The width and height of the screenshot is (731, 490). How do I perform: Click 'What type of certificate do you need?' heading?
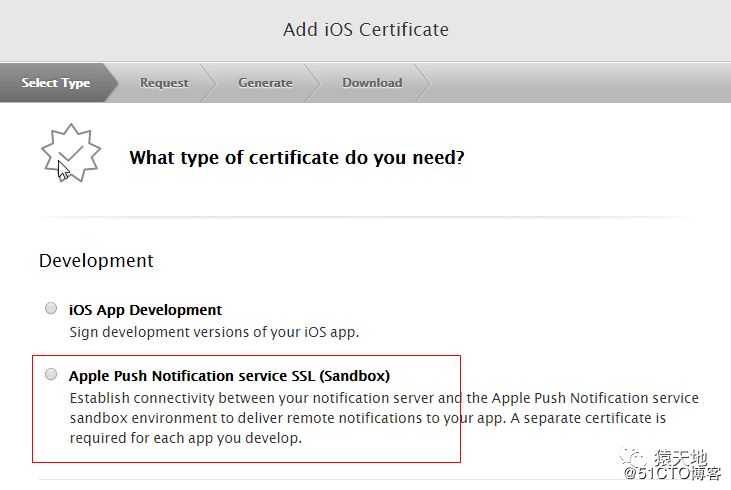[x=297, y=158]
